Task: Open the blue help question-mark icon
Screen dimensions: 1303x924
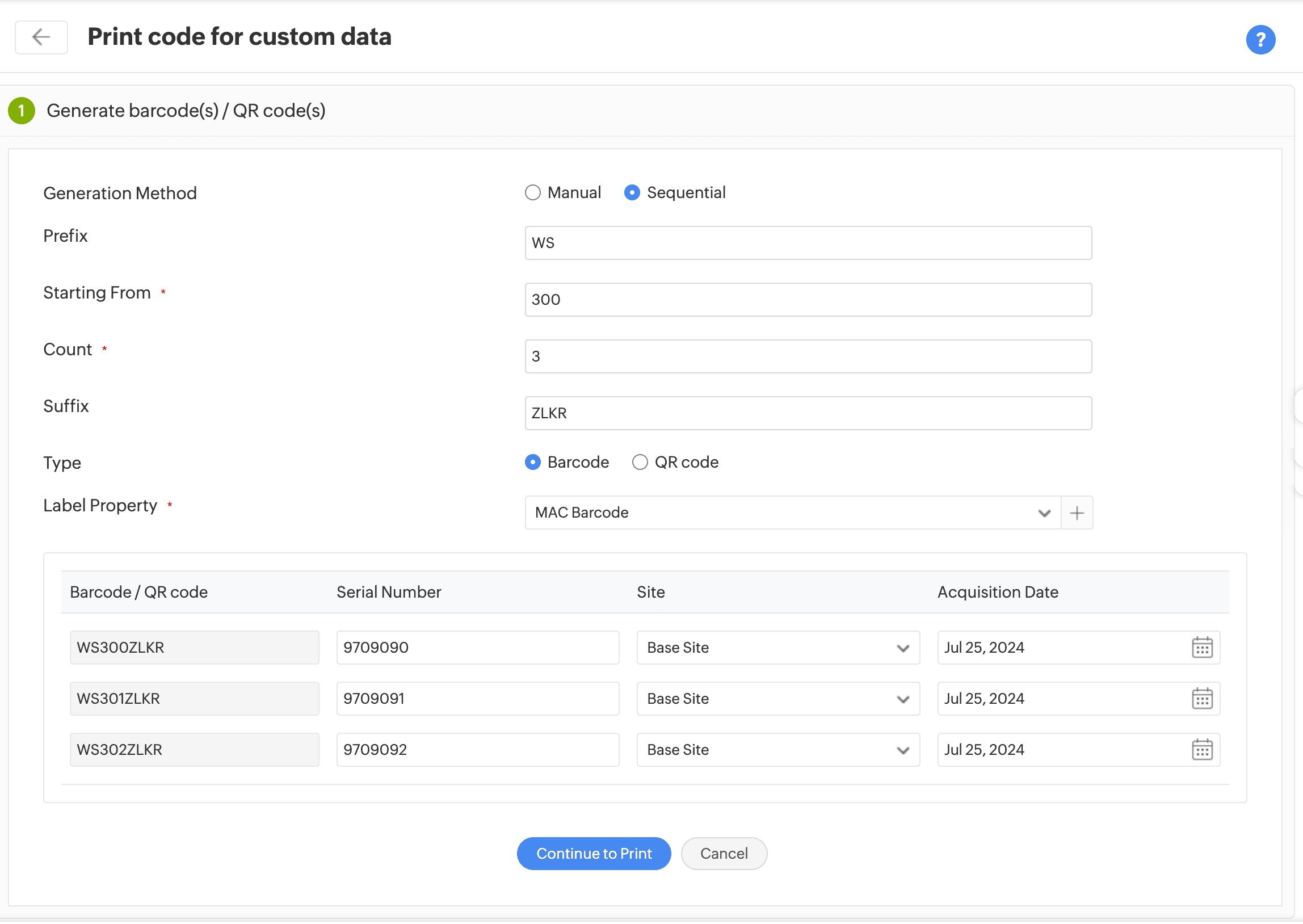Action: (1260, 39)
